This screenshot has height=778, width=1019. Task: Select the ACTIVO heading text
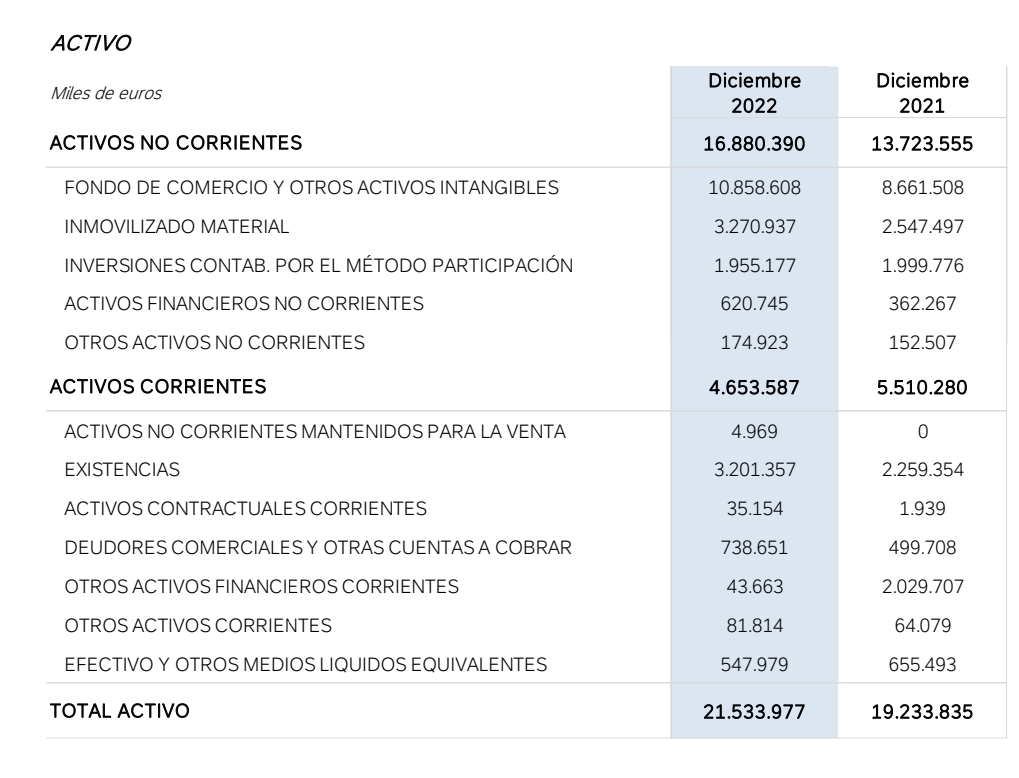91,43
